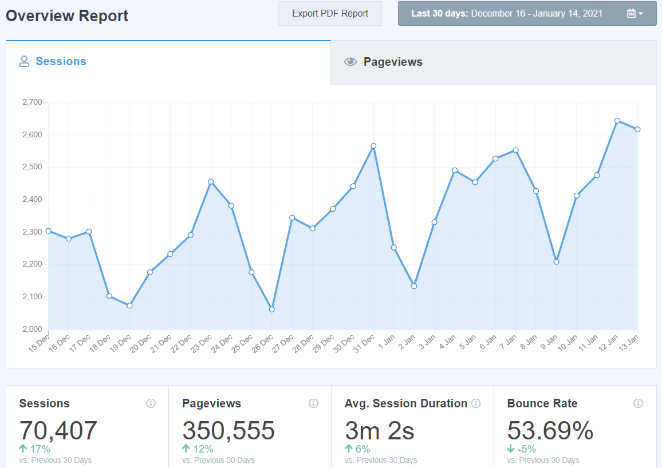This screenshot has width=662, height=468.
Task: Click the 12 Jan peak data point
Action: tap(617, 121)
